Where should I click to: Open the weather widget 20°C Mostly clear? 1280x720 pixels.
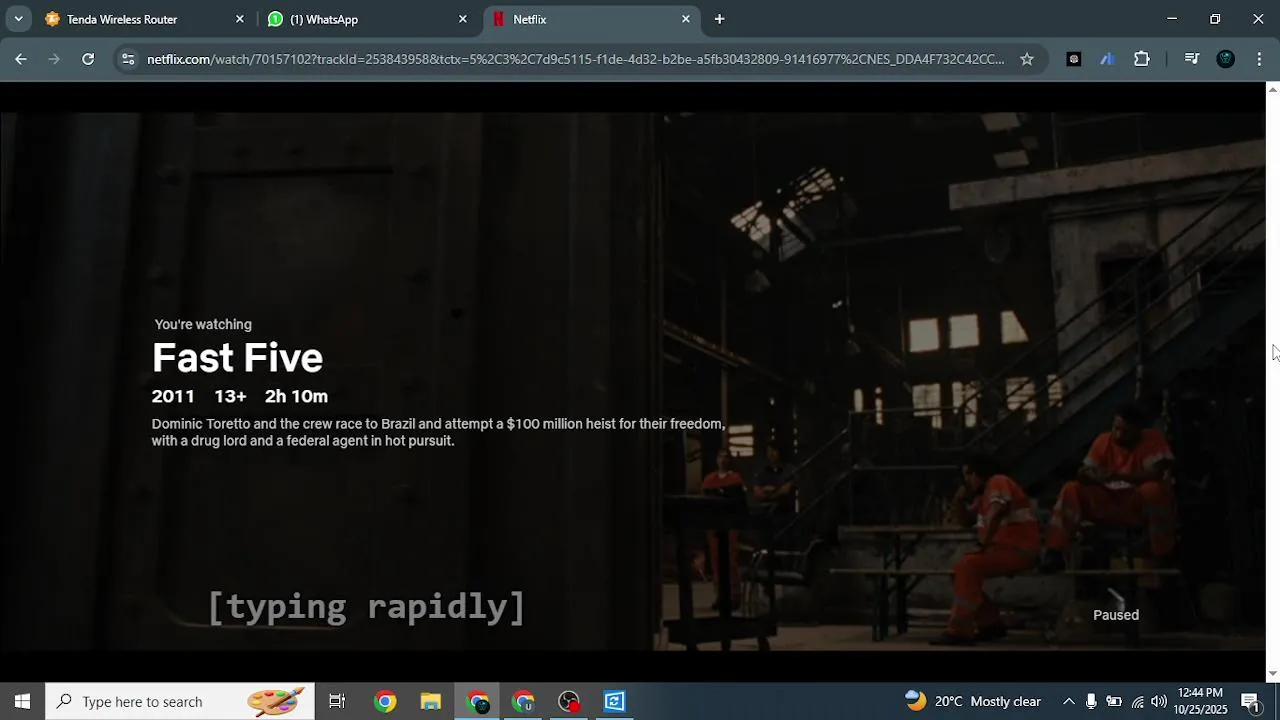tap(973, 701)
